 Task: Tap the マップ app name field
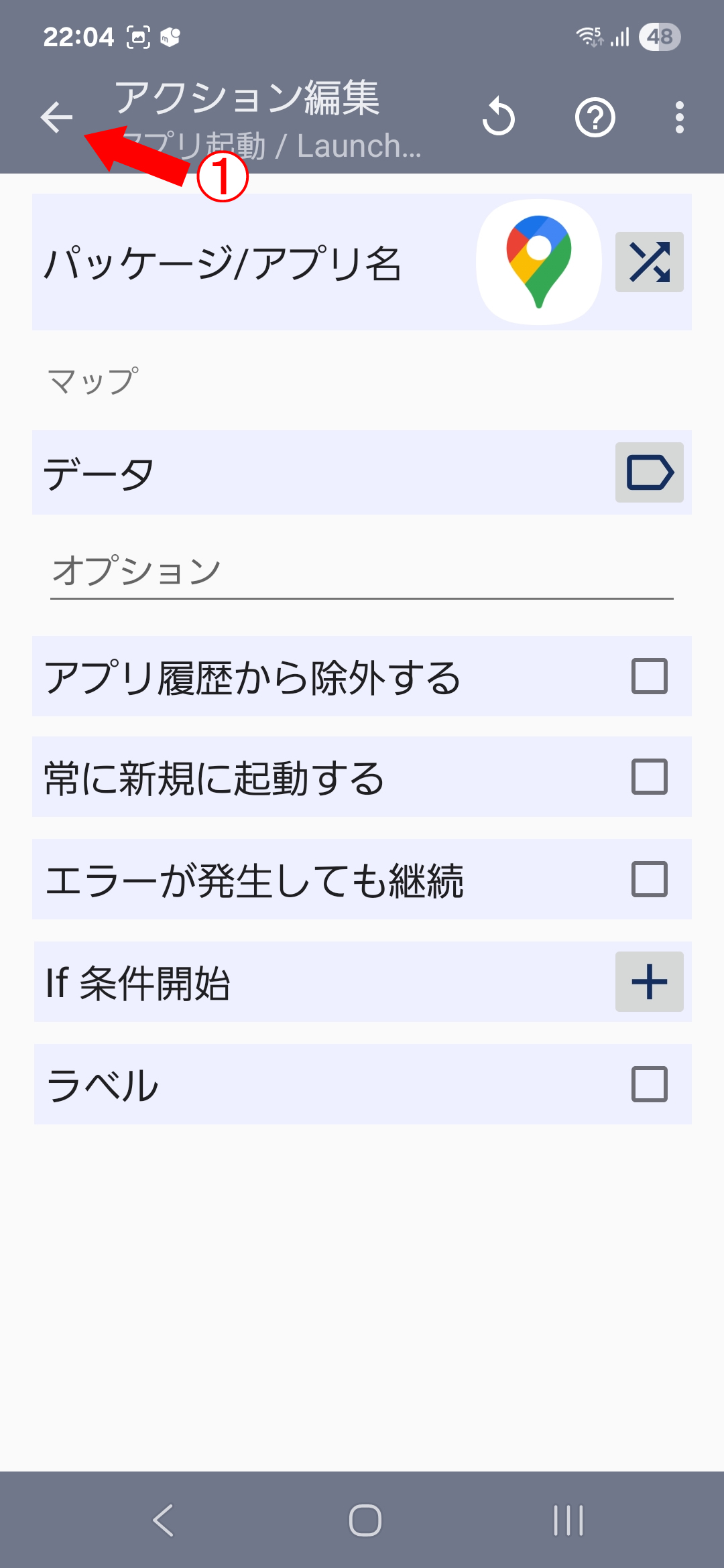[94, 382]
